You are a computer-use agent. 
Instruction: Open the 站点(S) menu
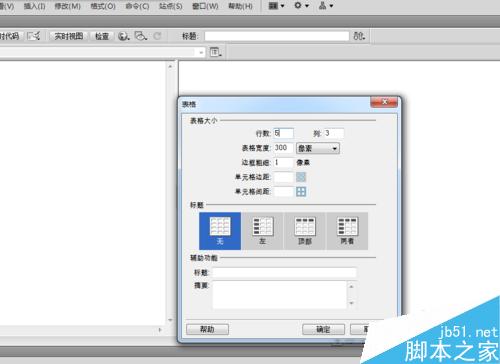pos(171,6)
